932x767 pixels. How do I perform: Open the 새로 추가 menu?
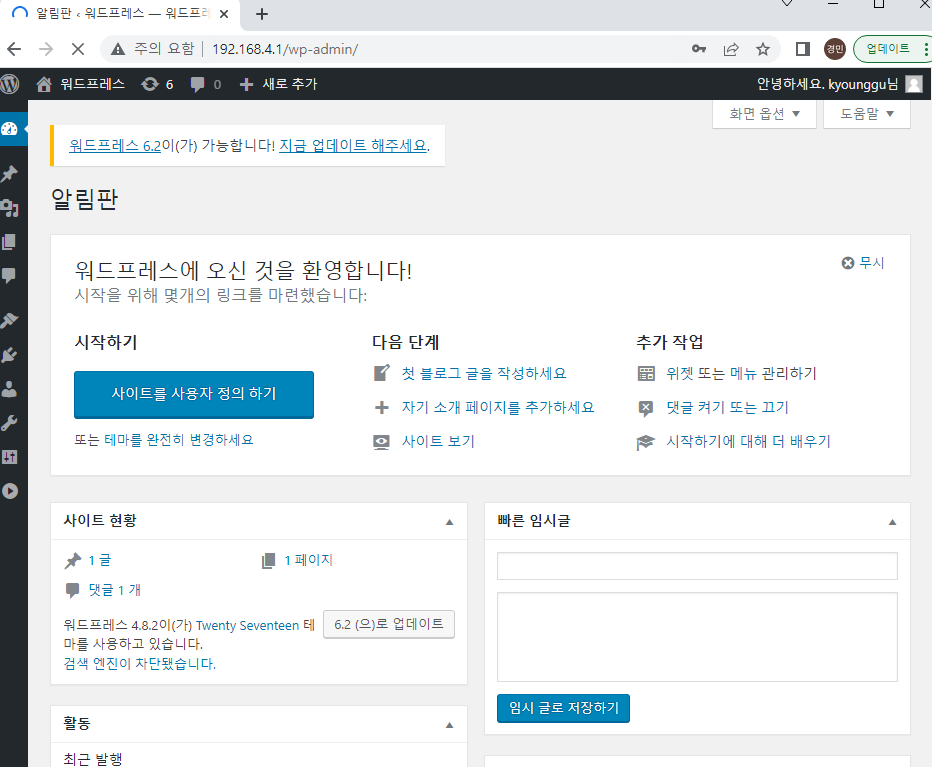point(279,84)
